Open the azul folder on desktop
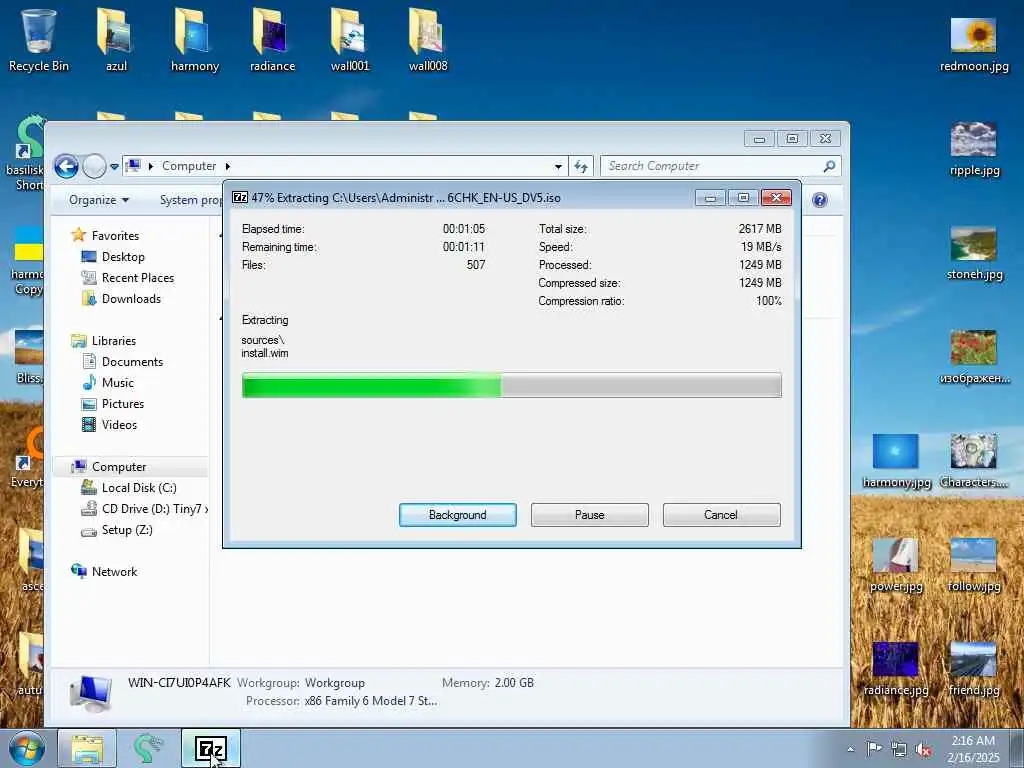 coord(116,39)
